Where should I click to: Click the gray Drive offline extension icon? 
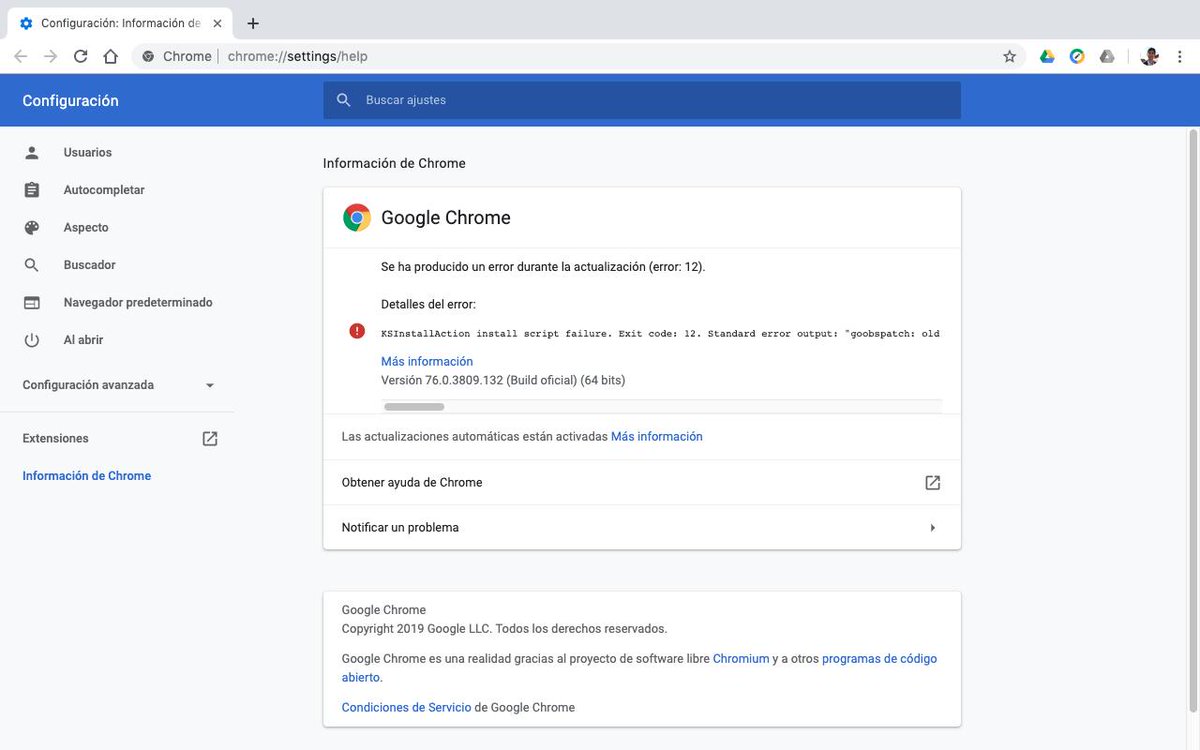tap(1107, 56)
